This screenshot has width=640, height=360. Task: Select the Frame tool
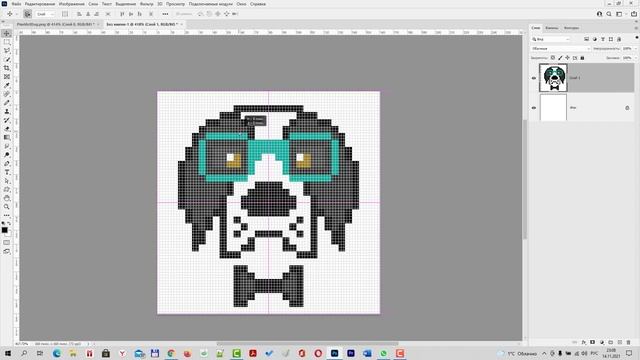click(x=7, y=77)
